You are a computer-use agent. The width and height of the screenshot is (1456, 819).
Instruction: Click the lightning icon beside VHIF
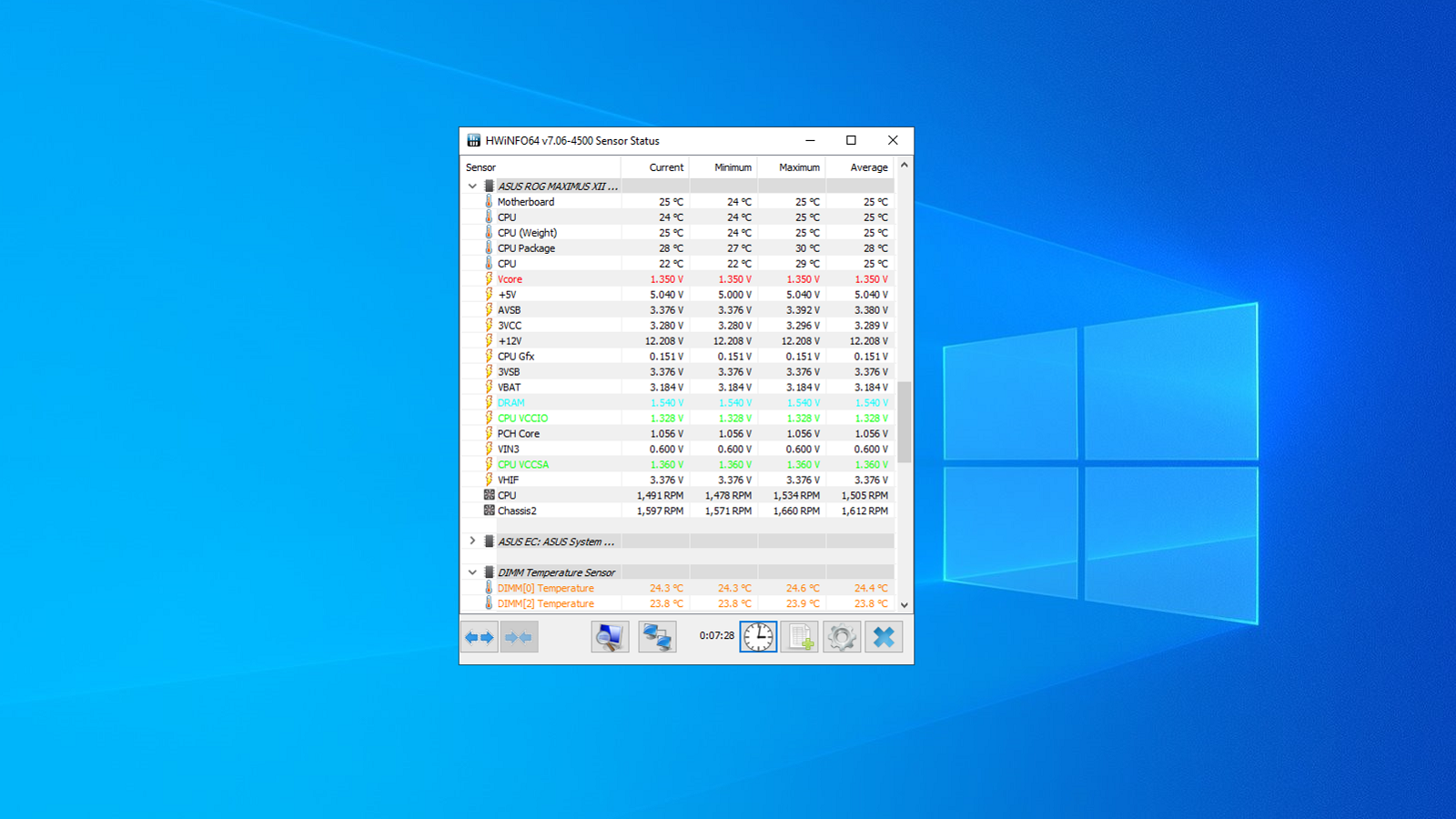pos(489,480)
